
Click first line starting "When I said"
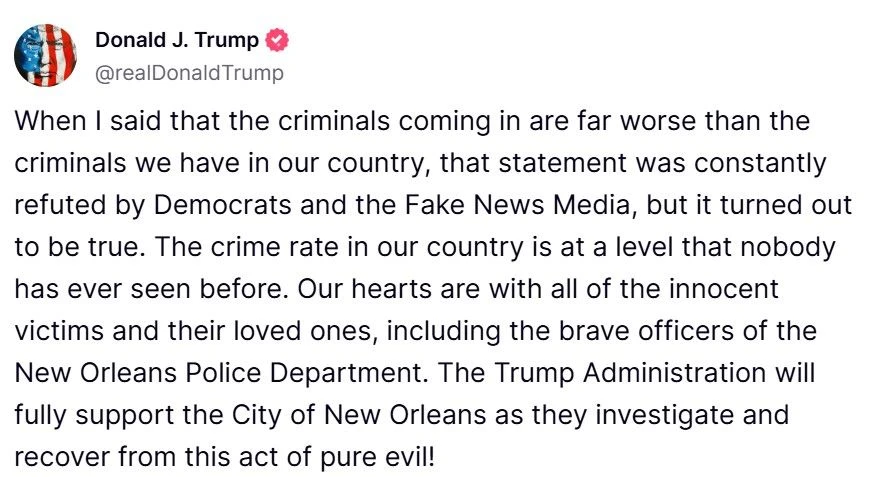click(x=412, y=121)
